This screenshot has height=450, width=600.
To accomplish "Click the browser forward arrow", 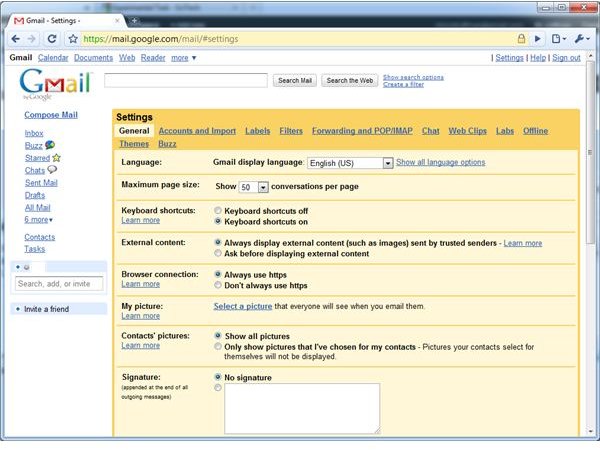I will (x=32, y=39).
